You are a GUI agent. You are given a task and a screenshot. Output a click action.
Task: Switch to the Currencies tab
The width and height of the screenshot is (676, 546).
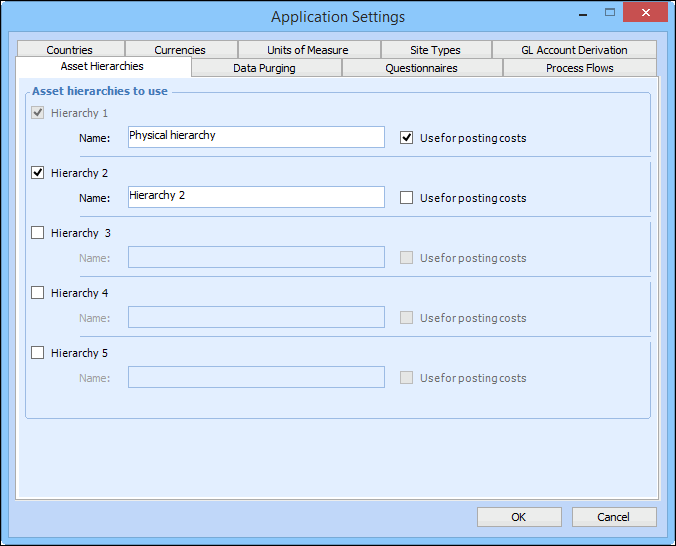[180, 50]
